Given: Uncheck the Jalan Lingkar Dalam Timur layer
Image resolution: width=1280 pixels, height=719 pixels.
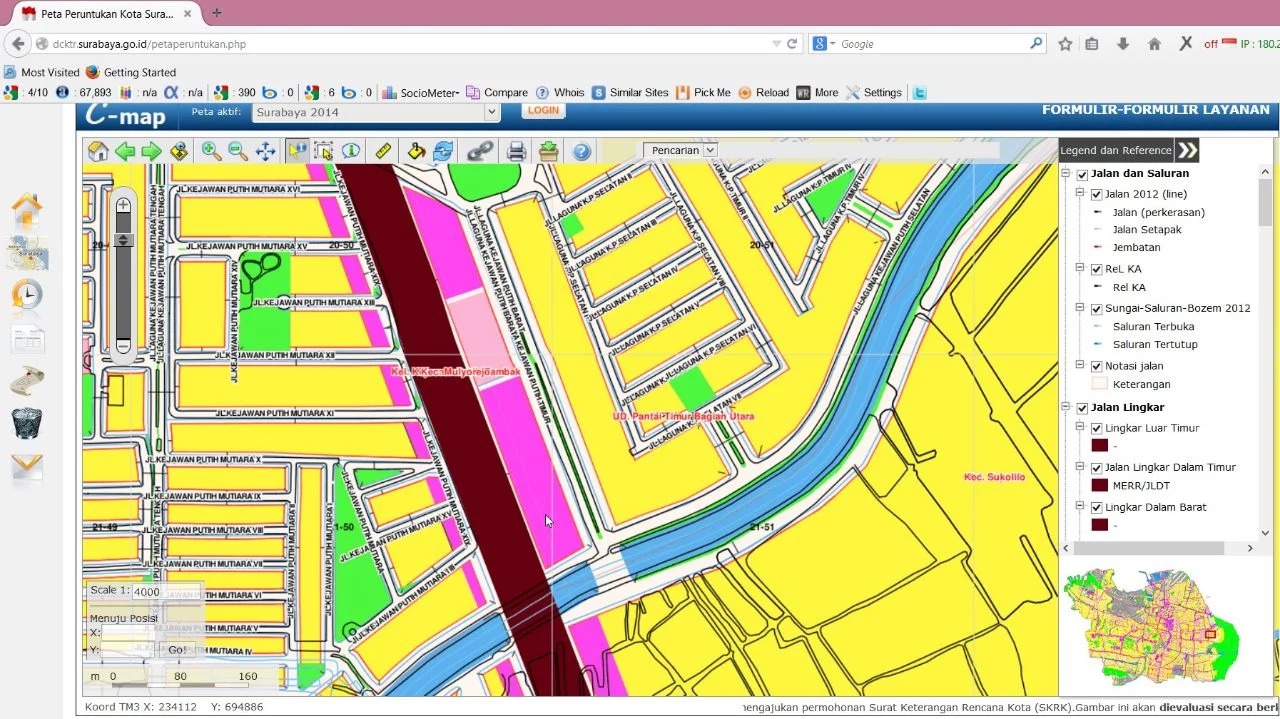Looking at the screenshot, I should coord(1097,468).
